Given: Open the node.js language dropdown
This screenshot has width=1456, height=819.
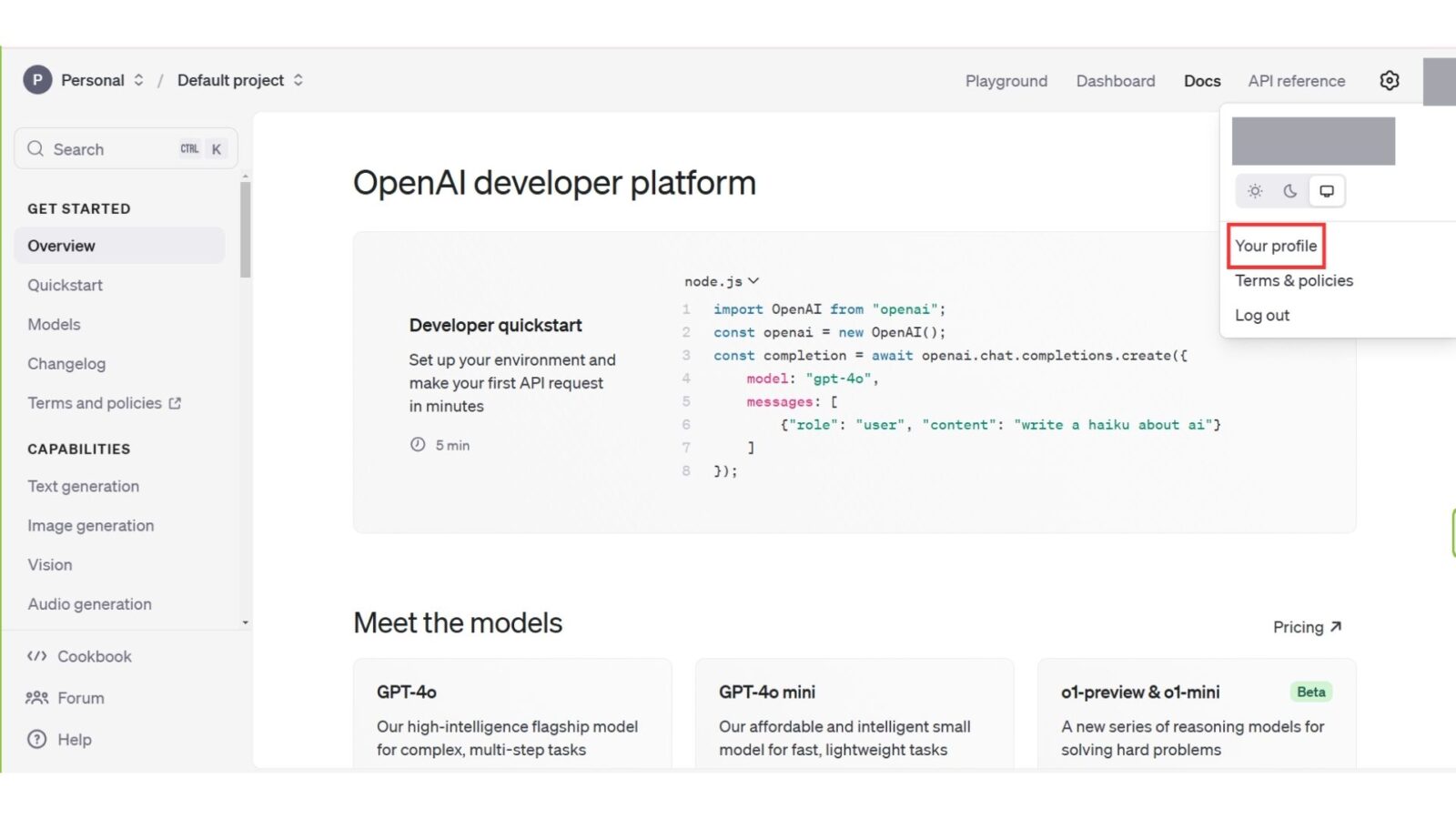Looking at the screenshot, I should pyautogui.click(x=722, y=281).
